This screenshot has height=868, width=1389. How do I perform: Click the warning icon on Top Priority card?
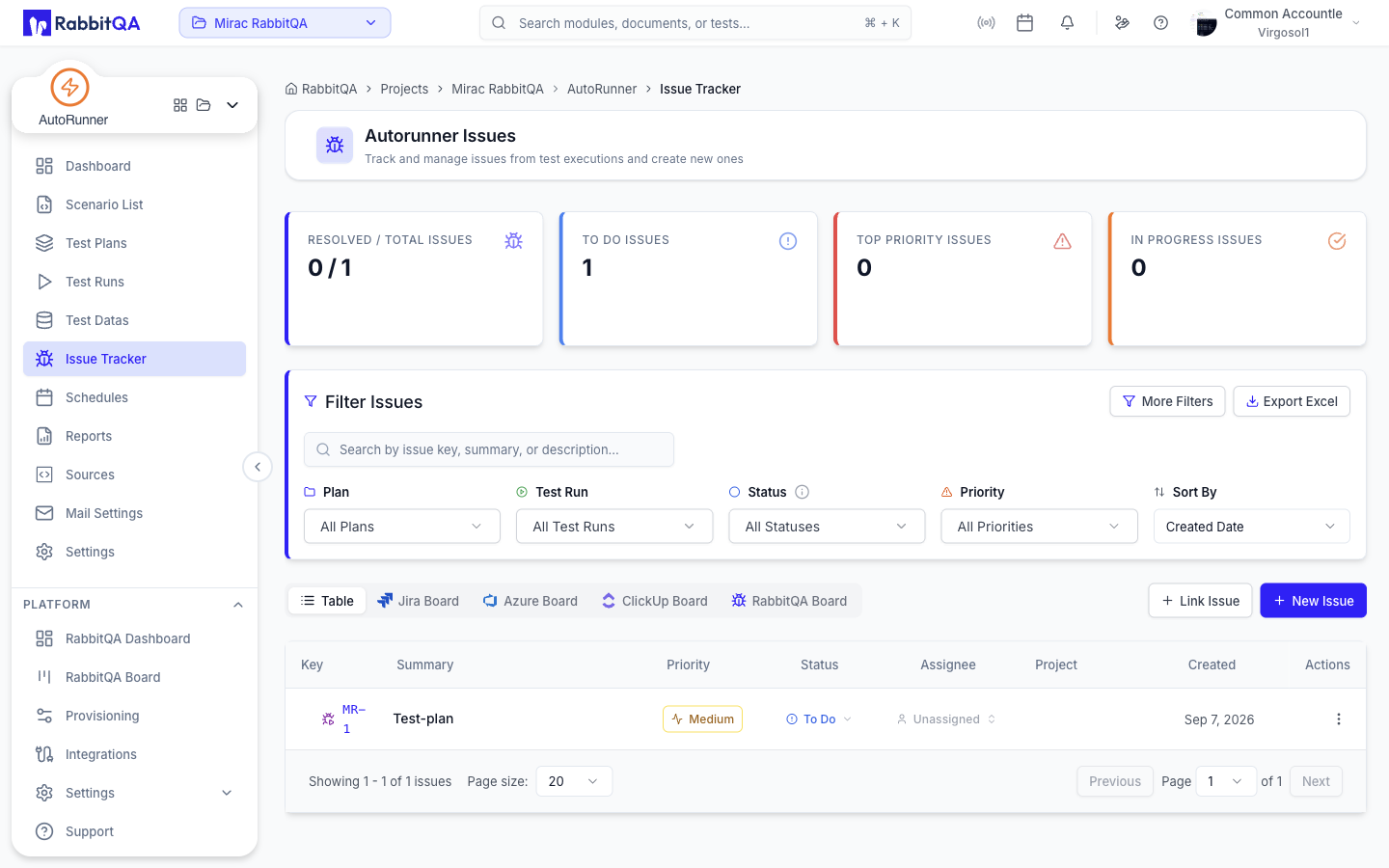pyautogui.click(x=1063, y=241)
